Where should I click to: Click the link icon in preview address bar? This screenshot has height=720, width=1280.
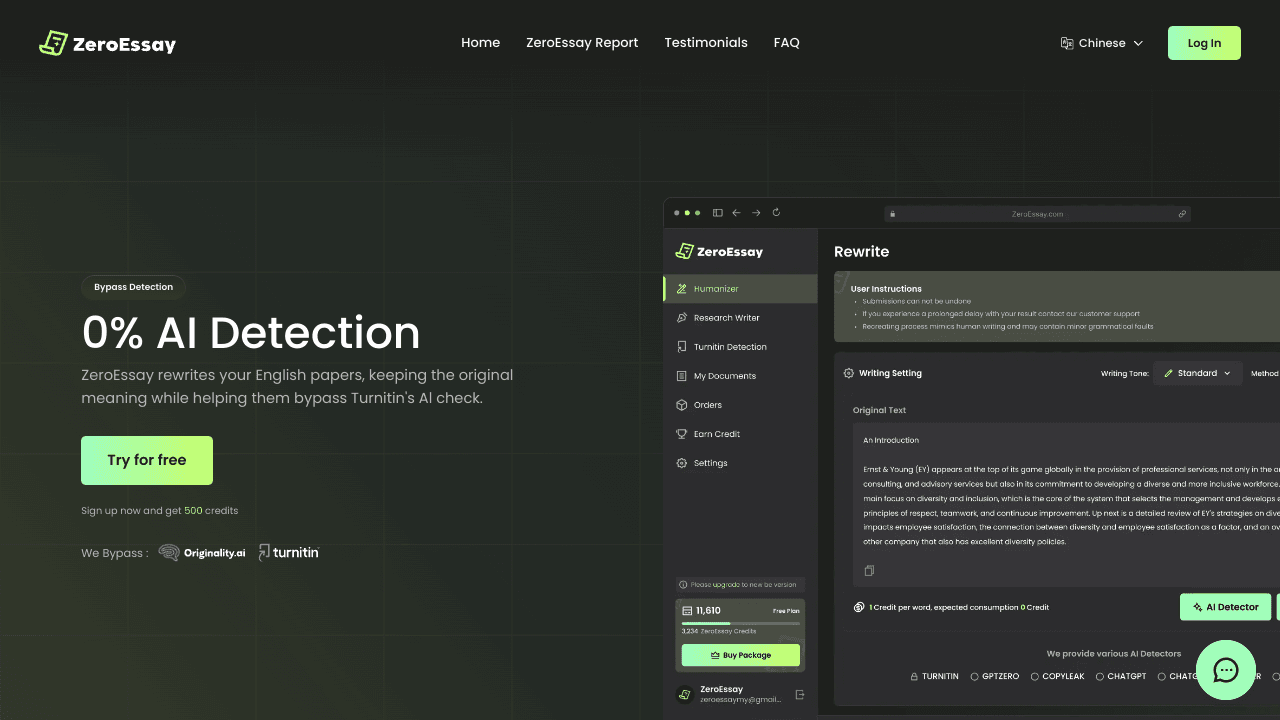pos(1182,214)
